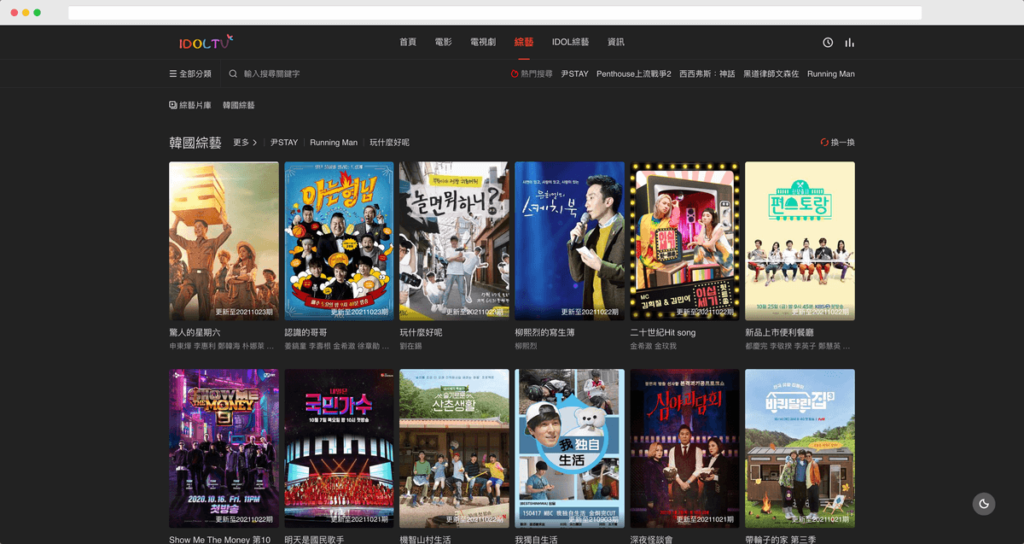Open 新品上市便利餐廳 poster
Screen dimensions: 1024x544
[x=800, y=241]
